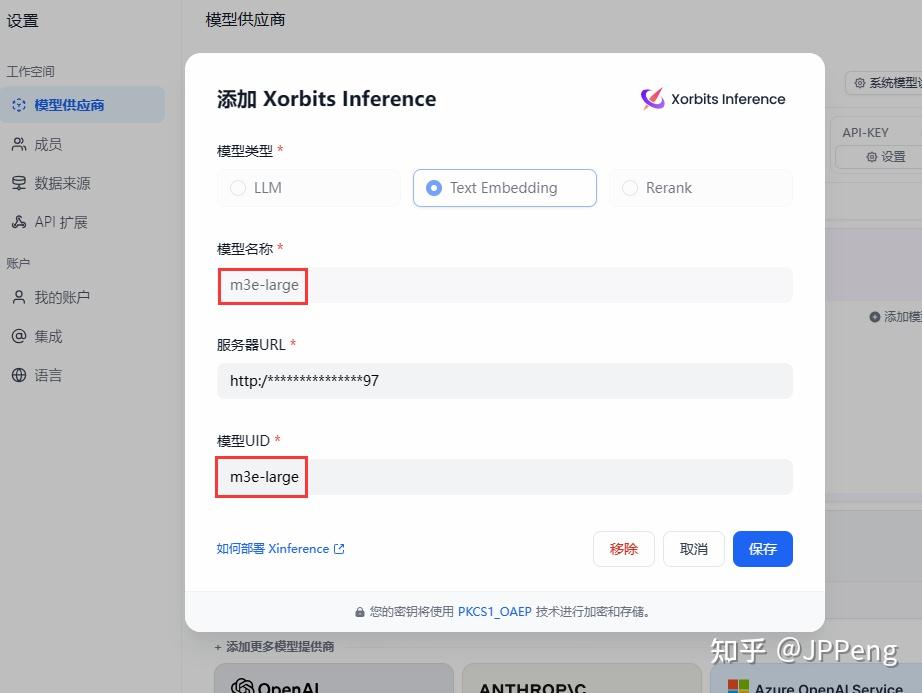The image size is (922, 693).
Task: Select the LLM radio button
Action: click(x=239, y=188)
